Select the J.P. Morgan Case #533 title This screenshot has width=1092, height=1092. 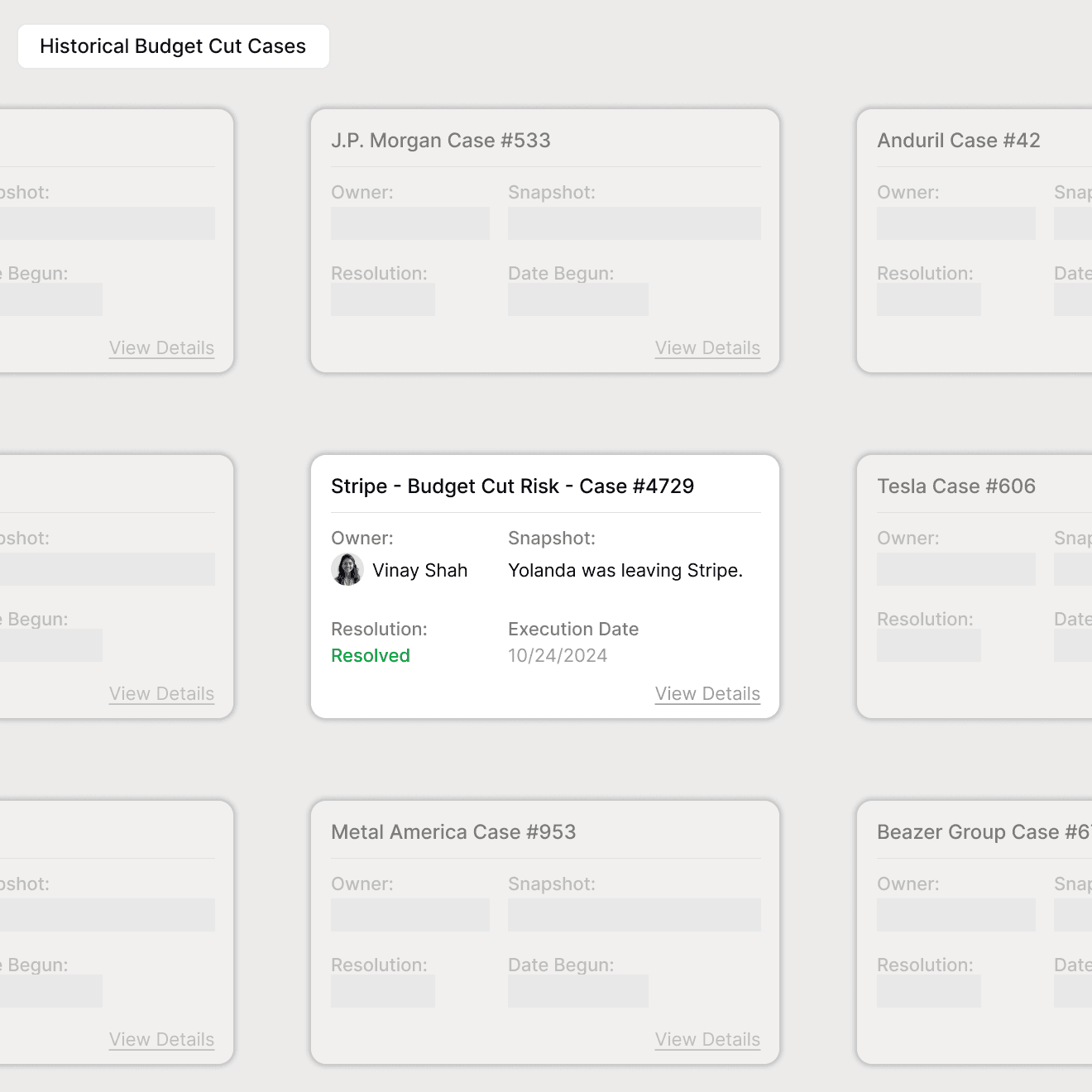tap(441, 141)
